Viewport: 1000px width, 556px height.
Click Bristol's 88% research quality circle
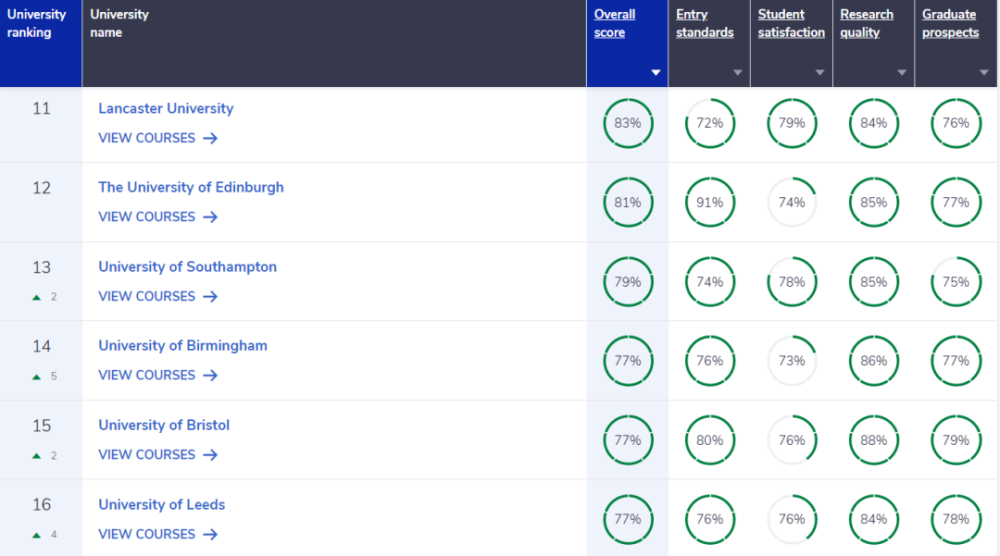click(874, 440)
